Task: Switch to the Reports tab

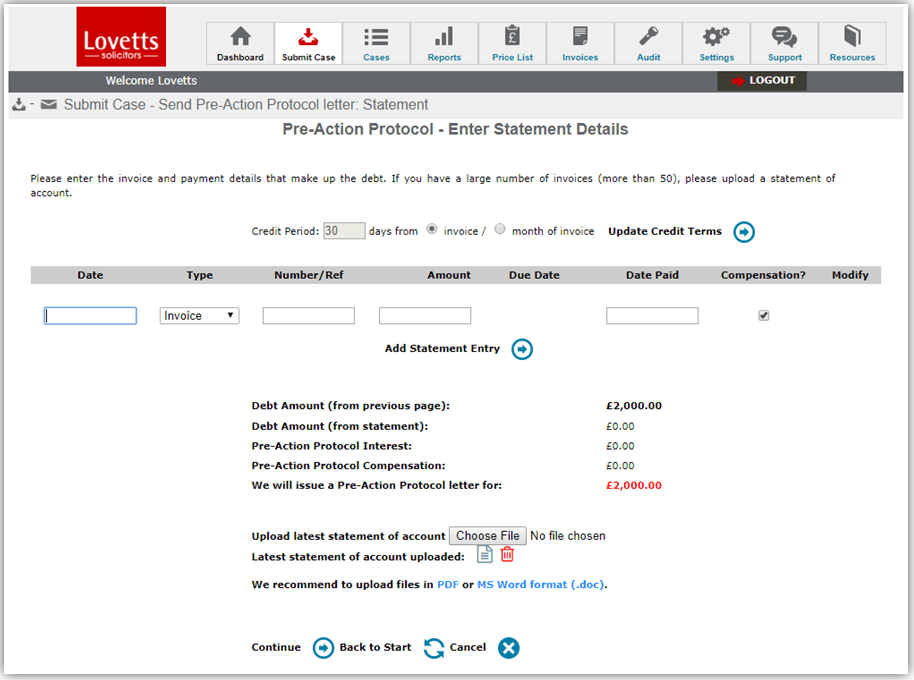Action: point(444,44)
